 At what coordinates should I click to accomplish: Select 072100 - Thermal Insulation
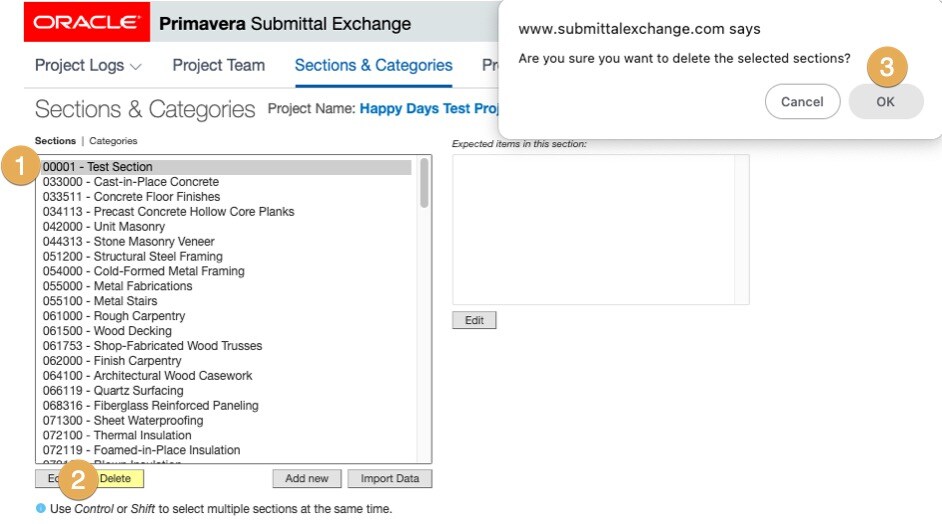[226, 435]
